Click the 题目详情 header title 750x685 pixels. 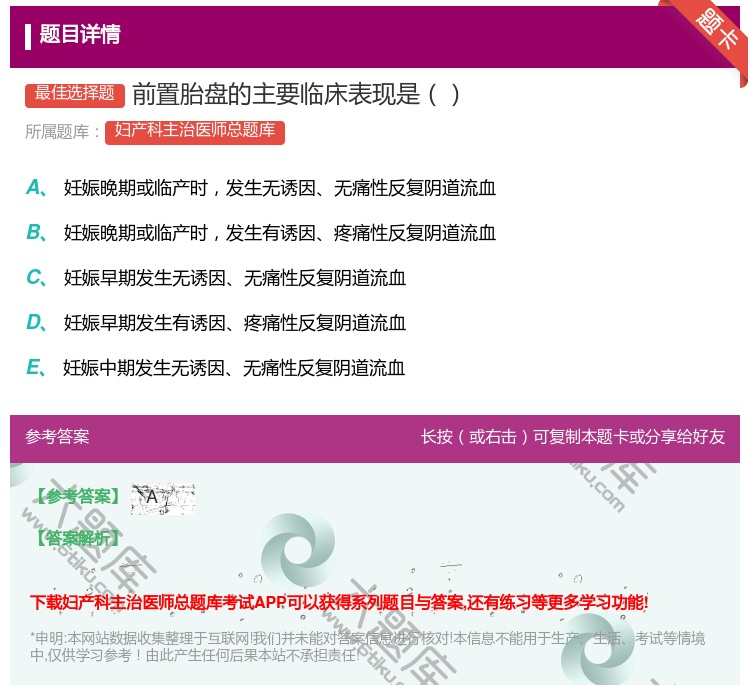[80, 35]
